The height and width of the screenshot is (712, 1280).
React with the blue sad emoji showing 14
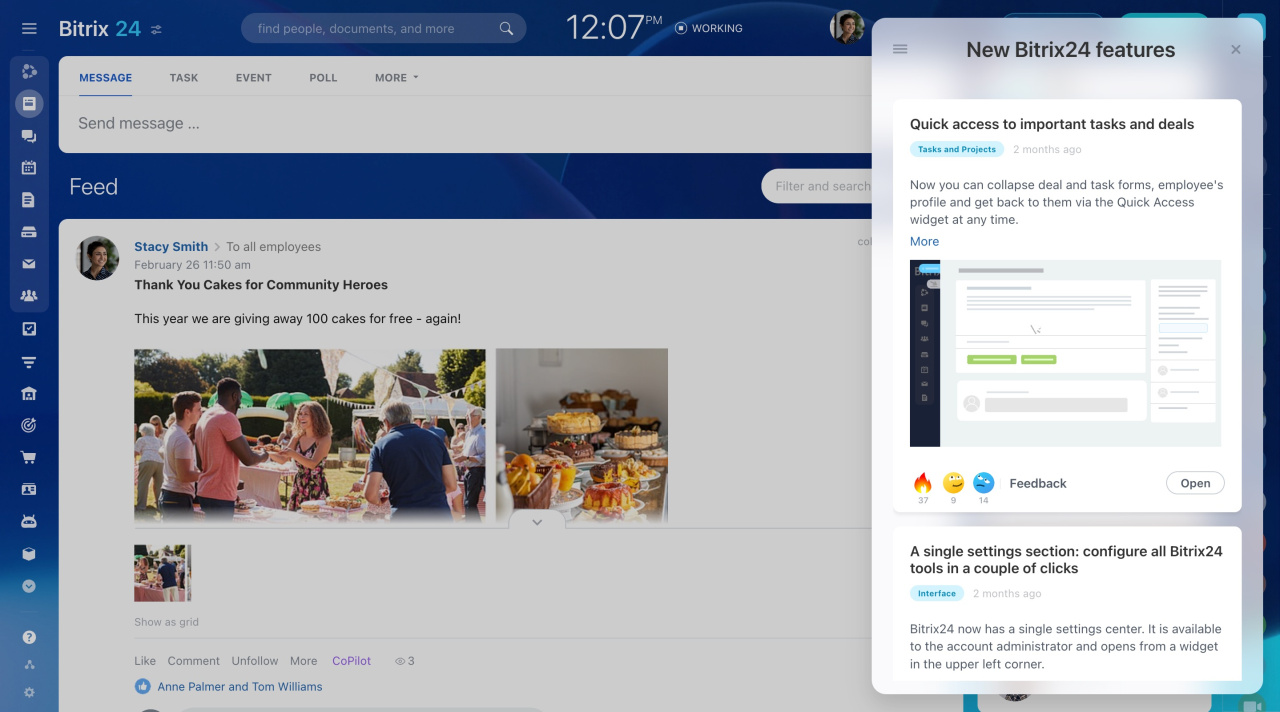click(983, 483)
